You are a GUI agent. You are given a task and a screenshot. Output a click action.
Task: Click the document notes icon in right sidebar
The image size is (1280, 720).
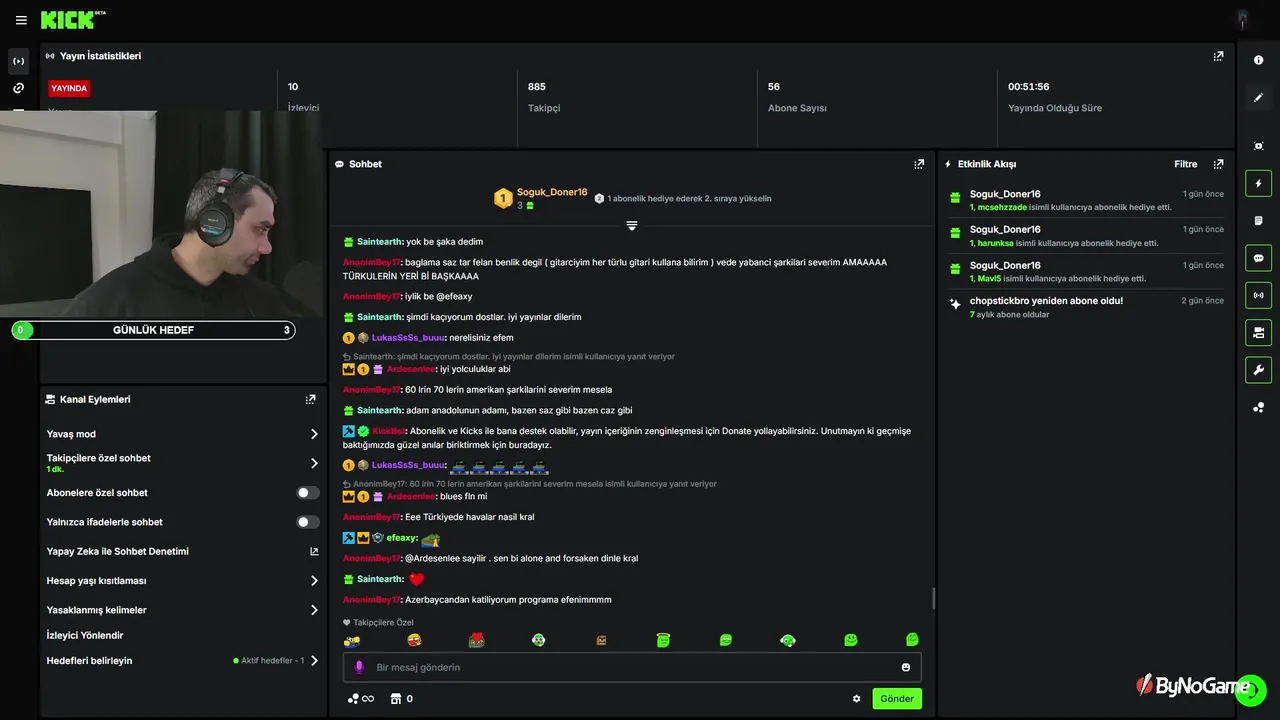pos(1258,220)
